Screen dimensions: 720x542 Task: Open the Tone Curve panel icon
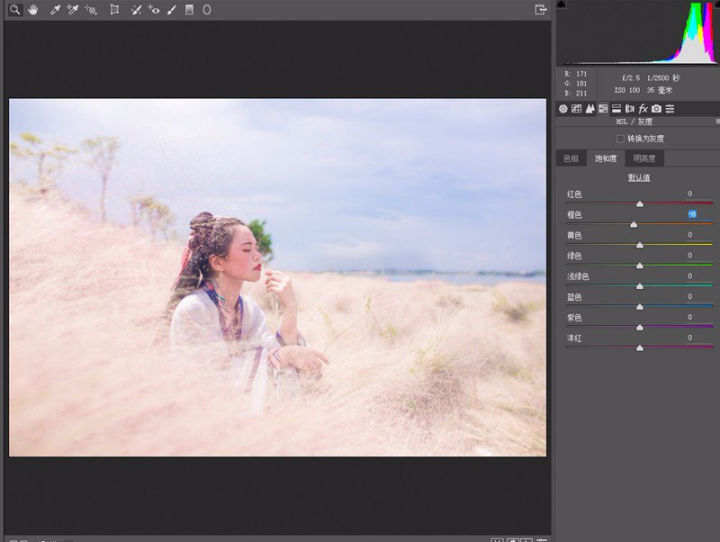577,108
